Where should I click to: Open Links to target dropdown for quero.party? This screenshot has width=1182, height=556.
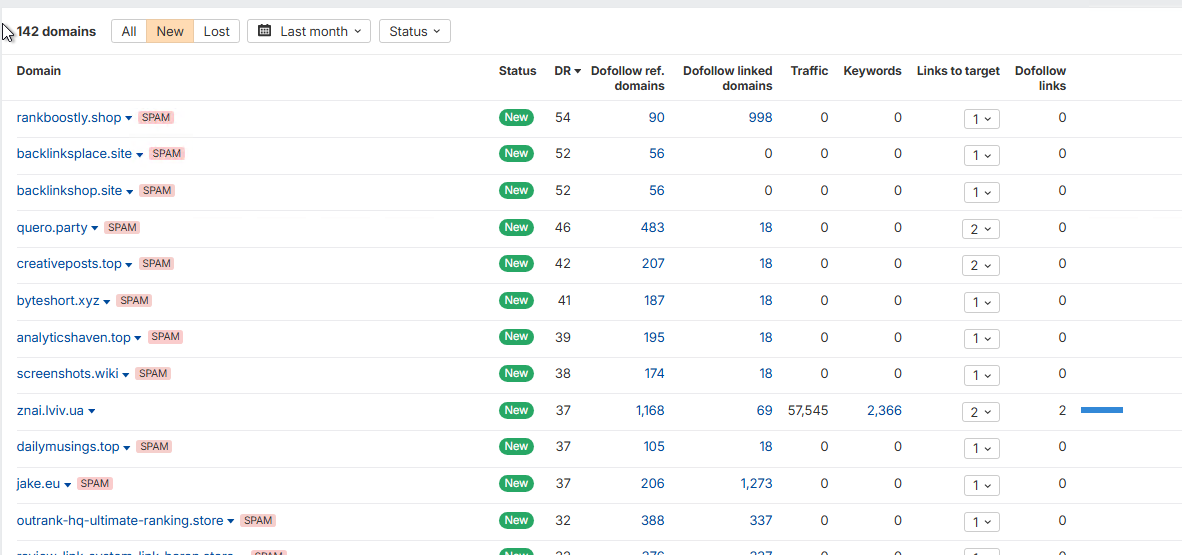981,228
